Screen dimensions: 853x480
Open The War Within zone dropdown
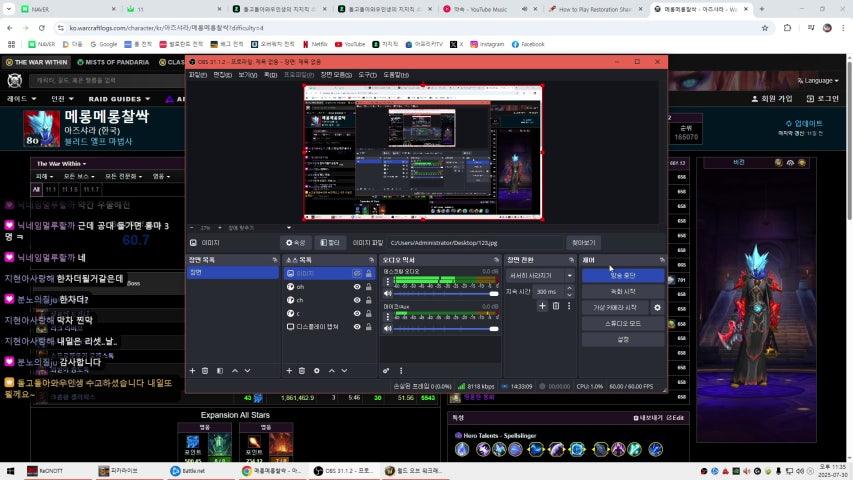pyautogui.click(x=61, y=163)
